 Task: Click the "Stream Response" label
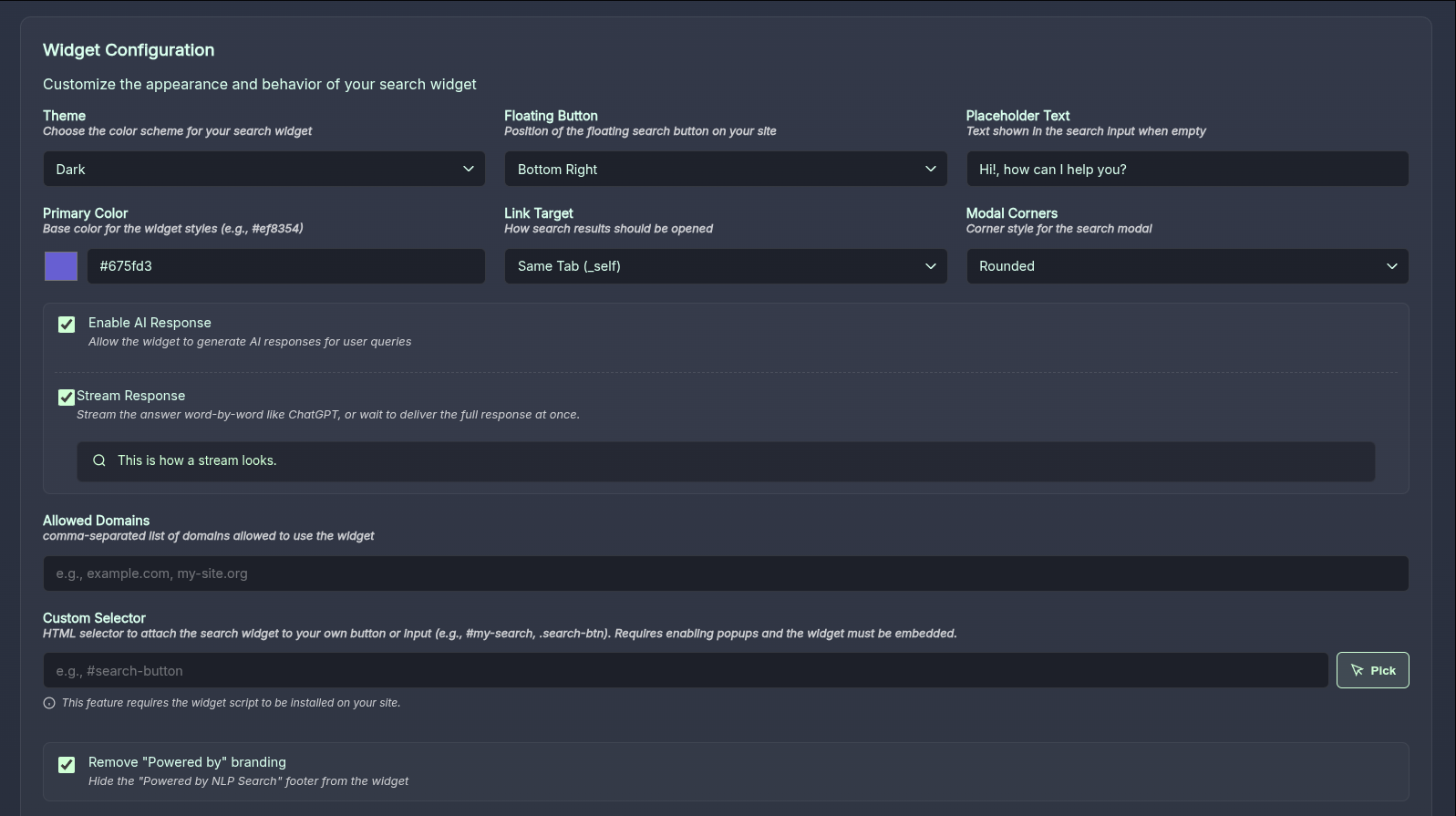[130, 396]
